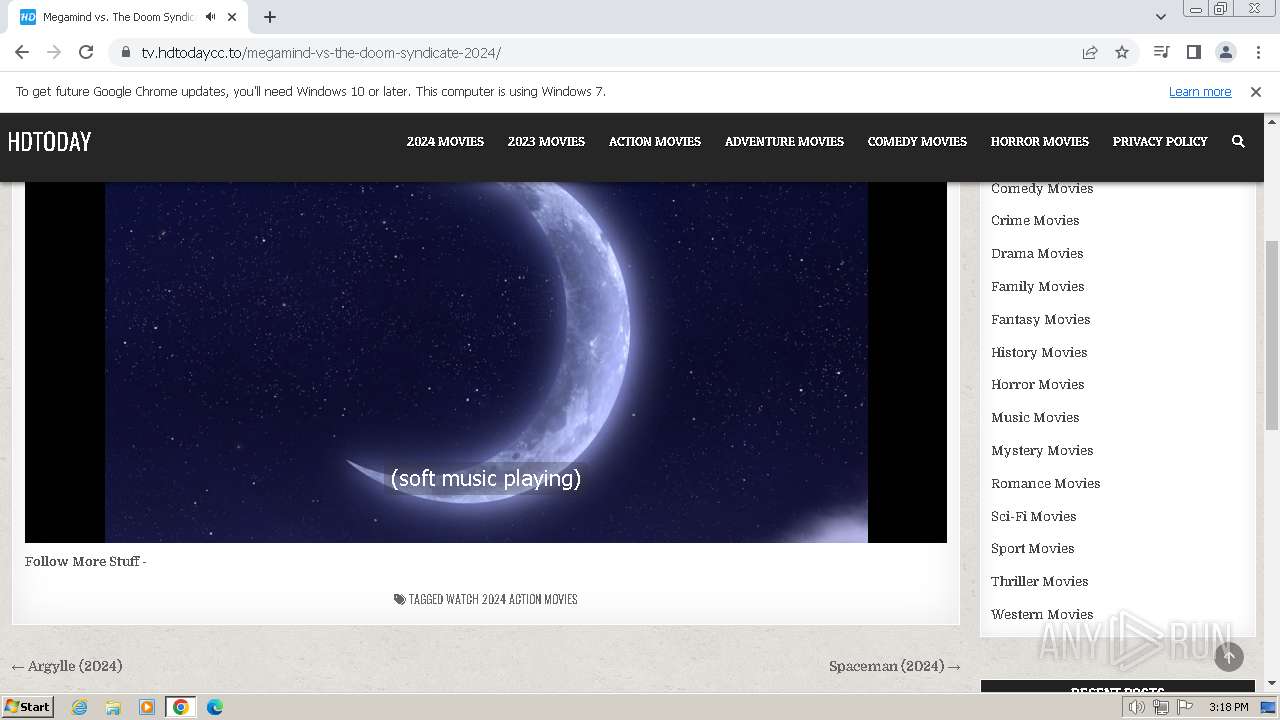This screenshot has height=720, width=1280.
Task: Click the site lock icon in address bar
Action: (125, 52)
